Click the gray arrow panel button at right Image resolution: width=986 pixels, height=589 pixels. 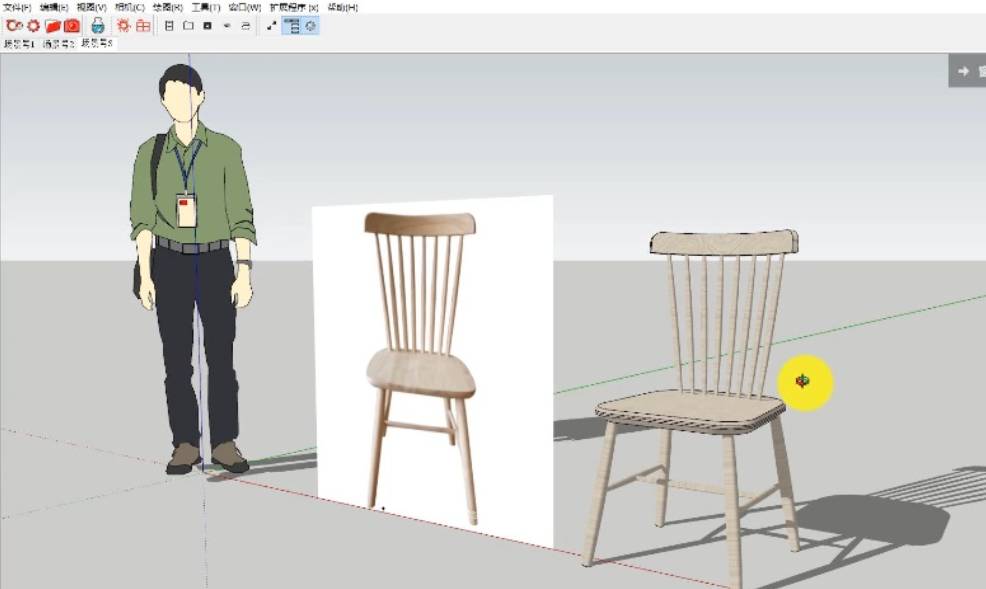967,71
